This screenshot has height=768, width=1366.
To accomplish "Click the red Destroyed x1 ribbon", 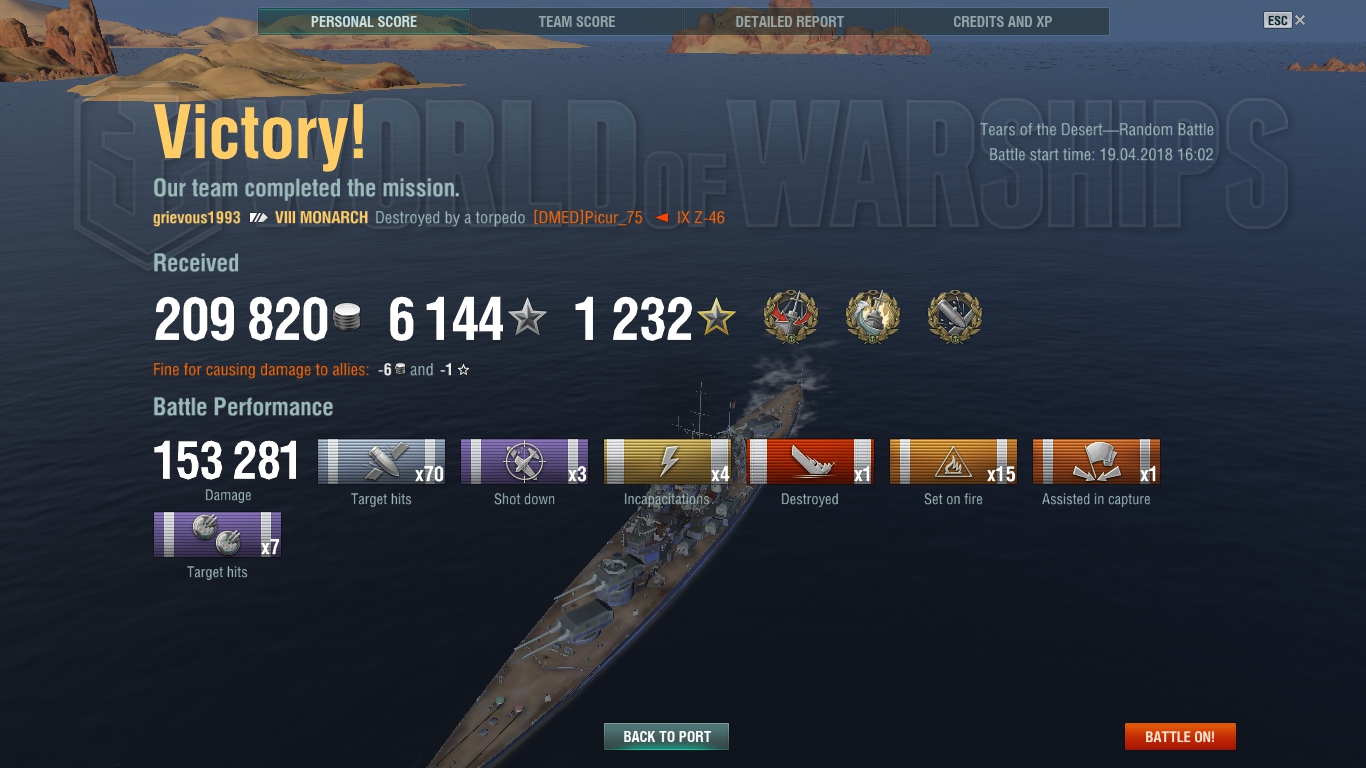I will click(x=810, y=462).
